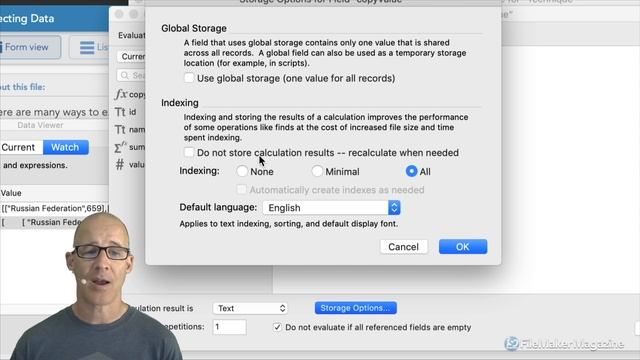Check Do not store calculation results
640x360 pixels.
189,153
